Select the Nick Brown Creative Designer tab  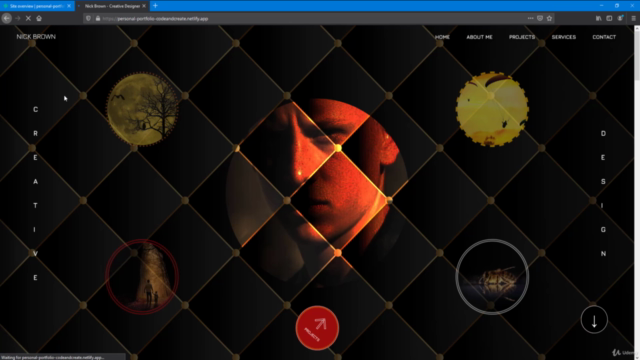(112, 6)
